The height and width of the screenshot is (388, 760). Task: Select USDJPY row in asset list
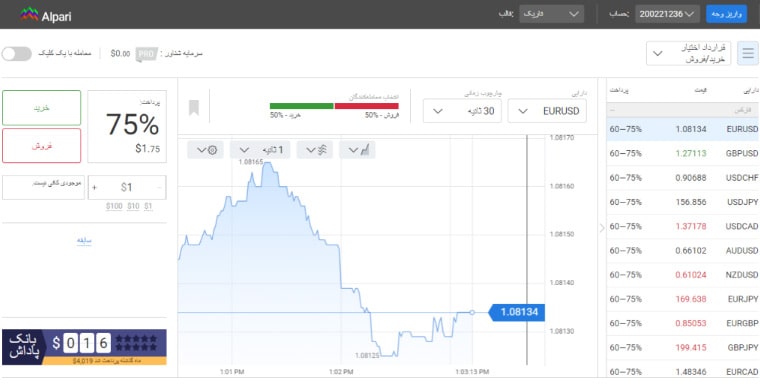pyautogui.click(x=683, y=202)
